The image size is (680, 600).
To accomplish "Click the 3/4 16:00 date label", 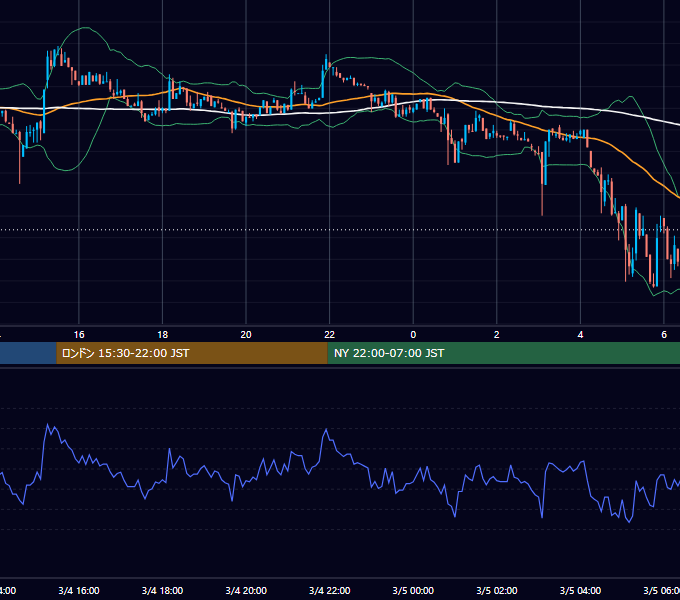I will pos(79,591).
